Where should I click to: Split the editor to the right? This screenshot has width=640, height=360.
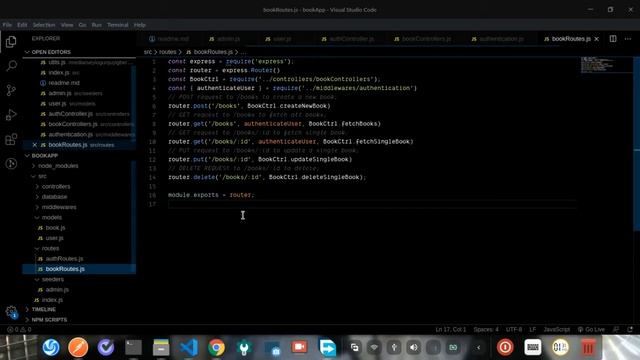click(613, 39)
